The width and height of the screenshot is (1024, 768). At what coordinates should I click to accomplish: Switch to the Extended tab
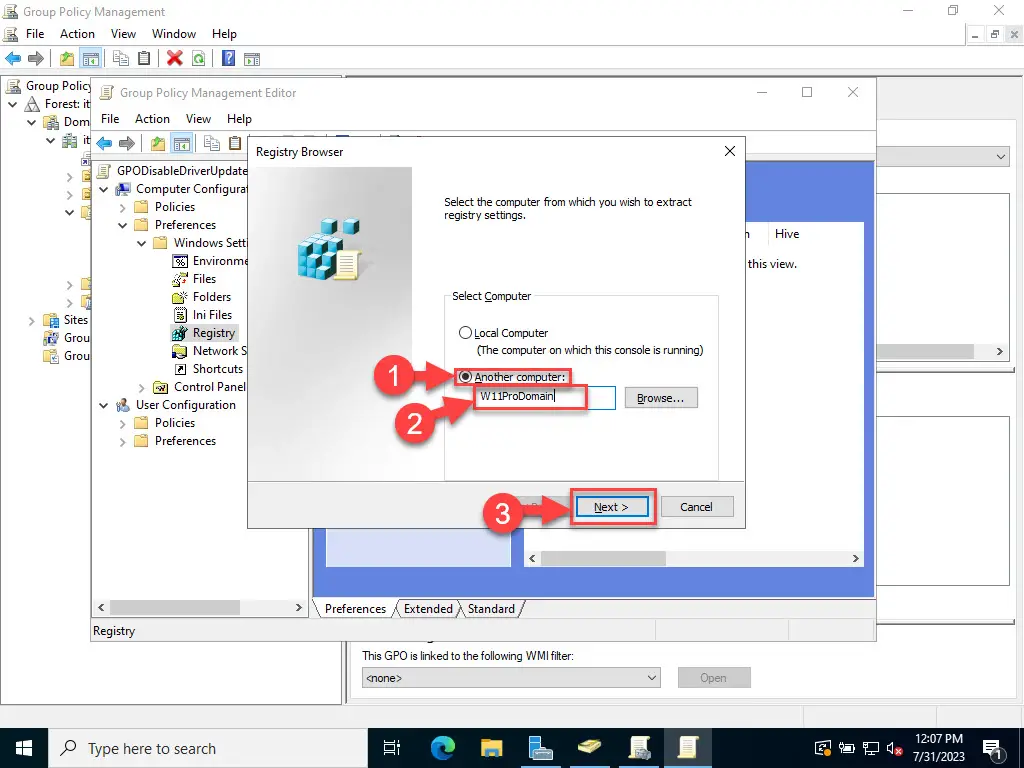(x=427, y=608)
